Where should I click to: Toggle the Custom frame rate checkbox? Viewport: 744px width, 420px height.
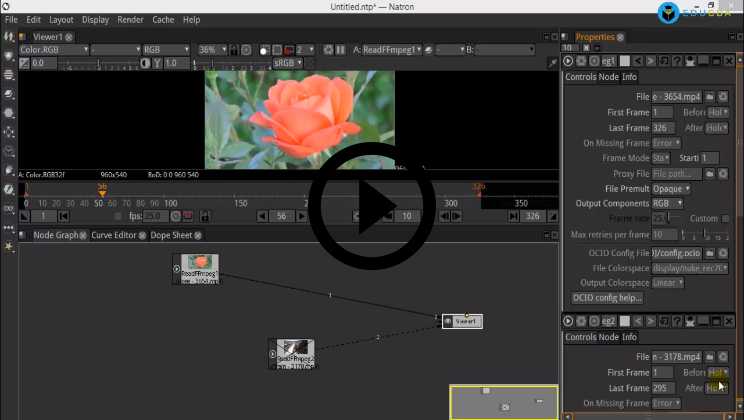[726, 219]
